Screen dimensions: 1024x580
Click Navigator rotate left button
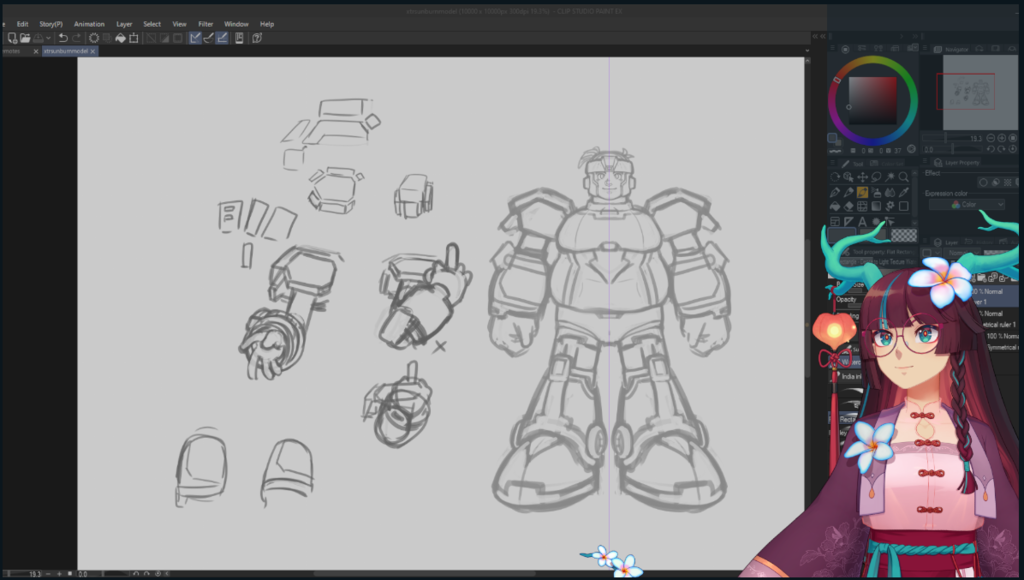[x=991, y=149]
